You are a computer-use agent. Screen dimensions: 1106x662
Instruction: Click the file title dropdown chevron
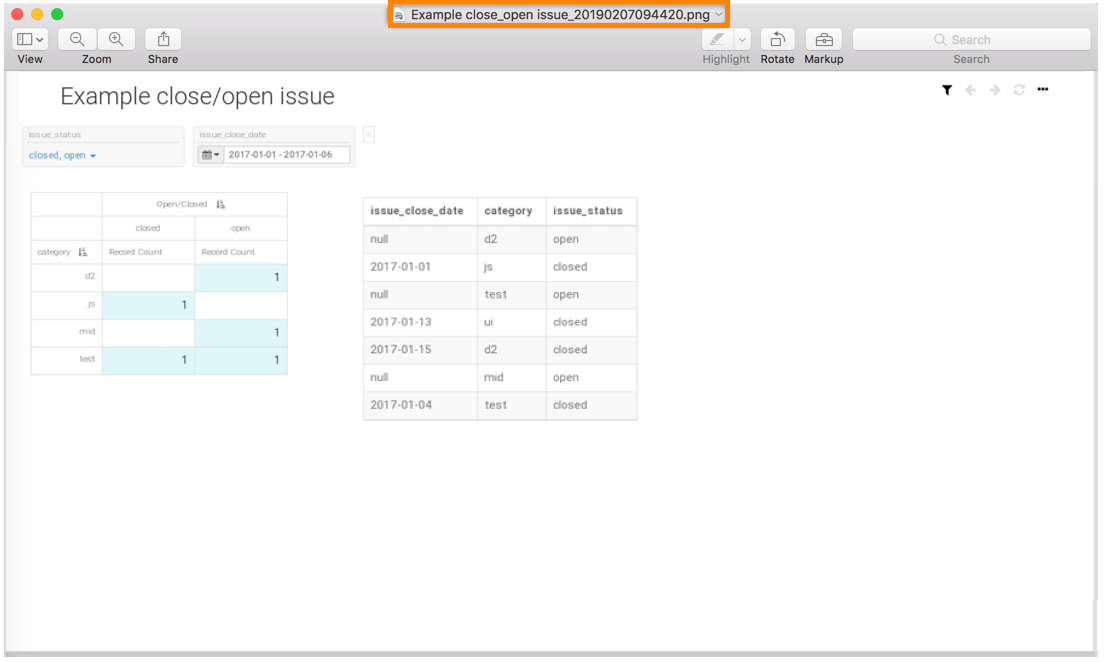[719, 15]
